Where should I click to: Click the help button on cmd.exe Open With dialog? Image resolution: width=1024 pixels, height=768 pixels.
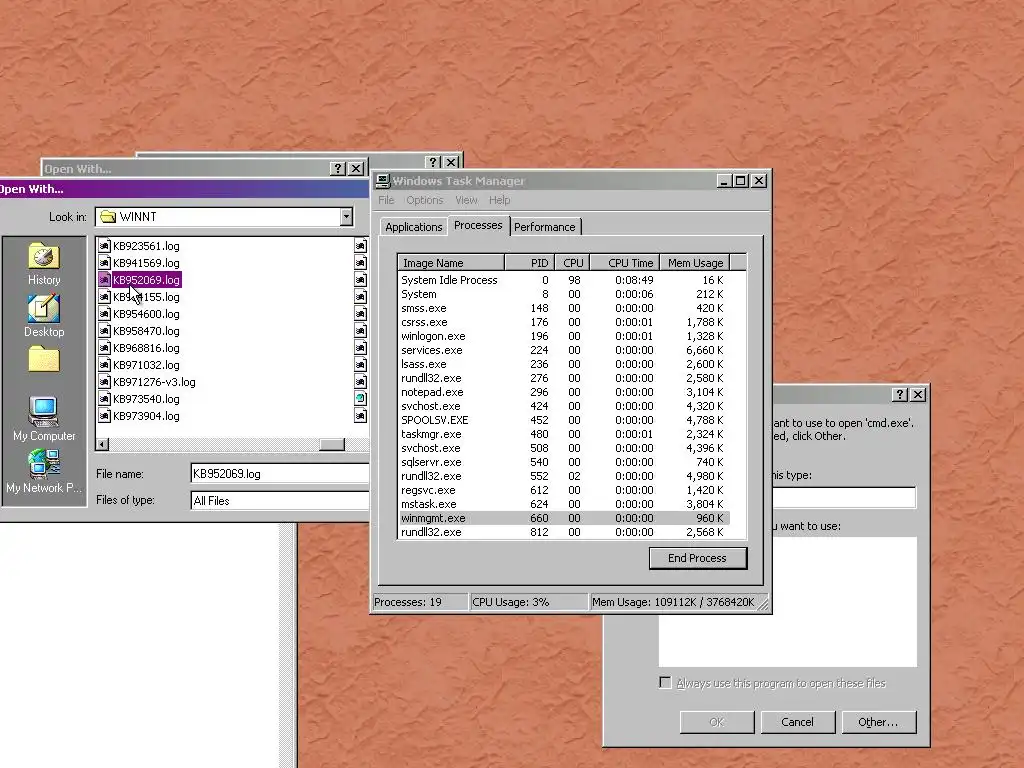coord(900,394)
